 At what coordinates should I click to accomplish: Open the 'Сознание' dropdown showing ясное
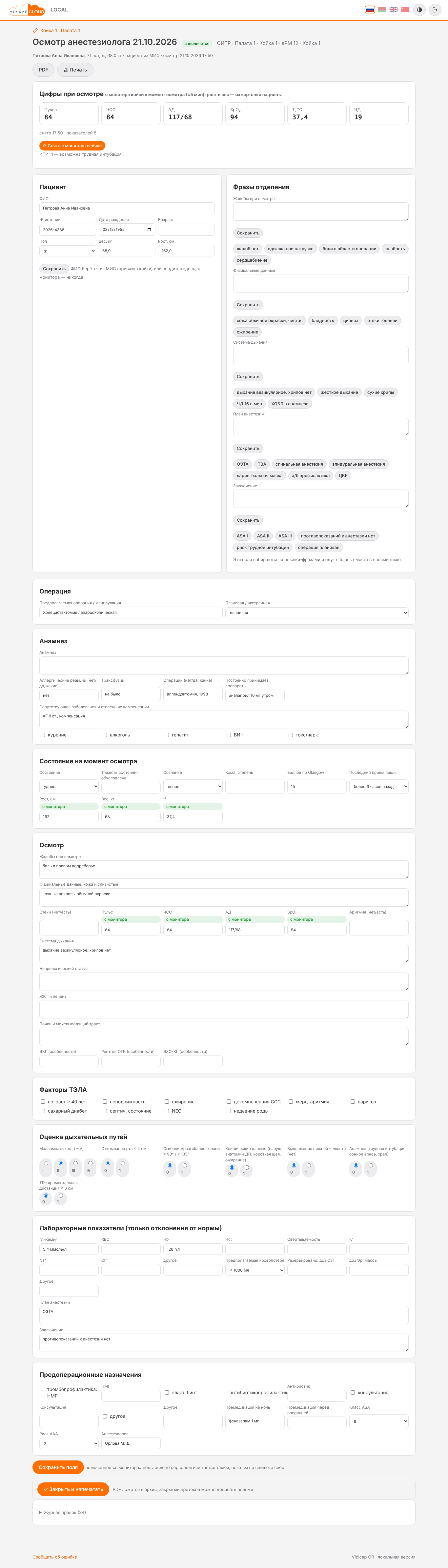[193, 786]
